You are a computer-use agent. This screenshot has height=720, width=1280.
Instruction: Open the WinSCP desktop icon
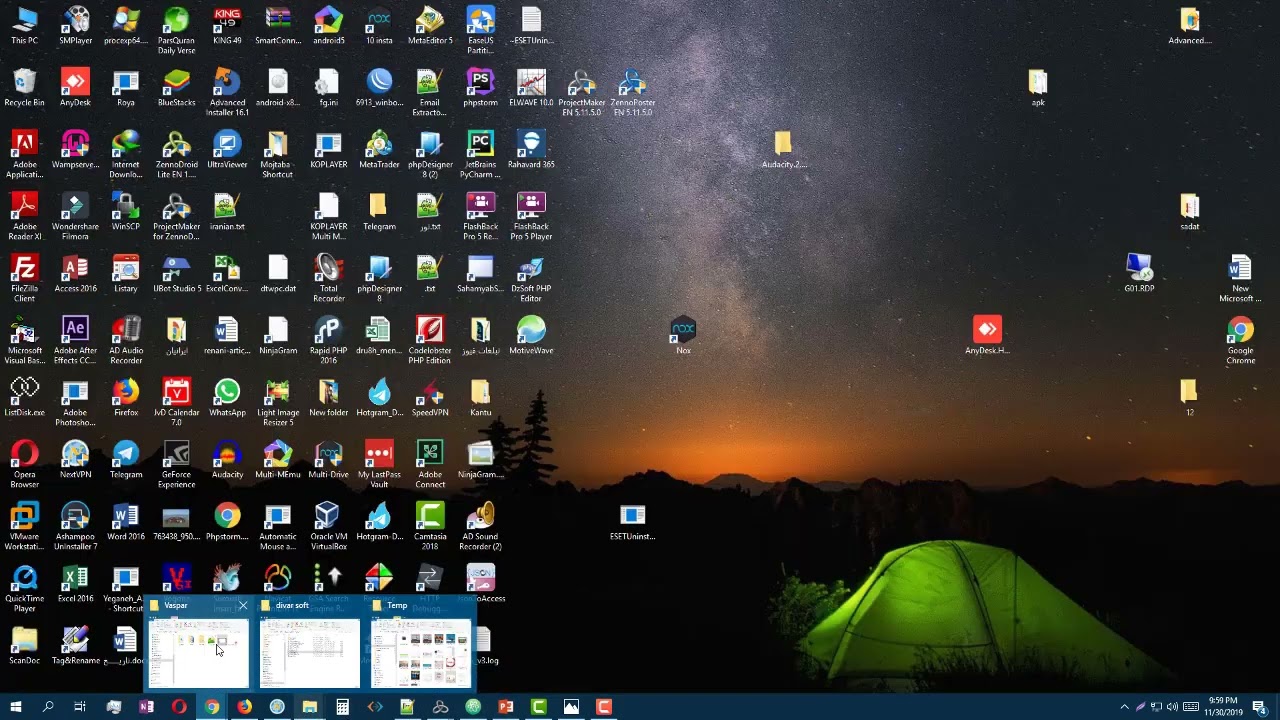[x=126, y=212]
